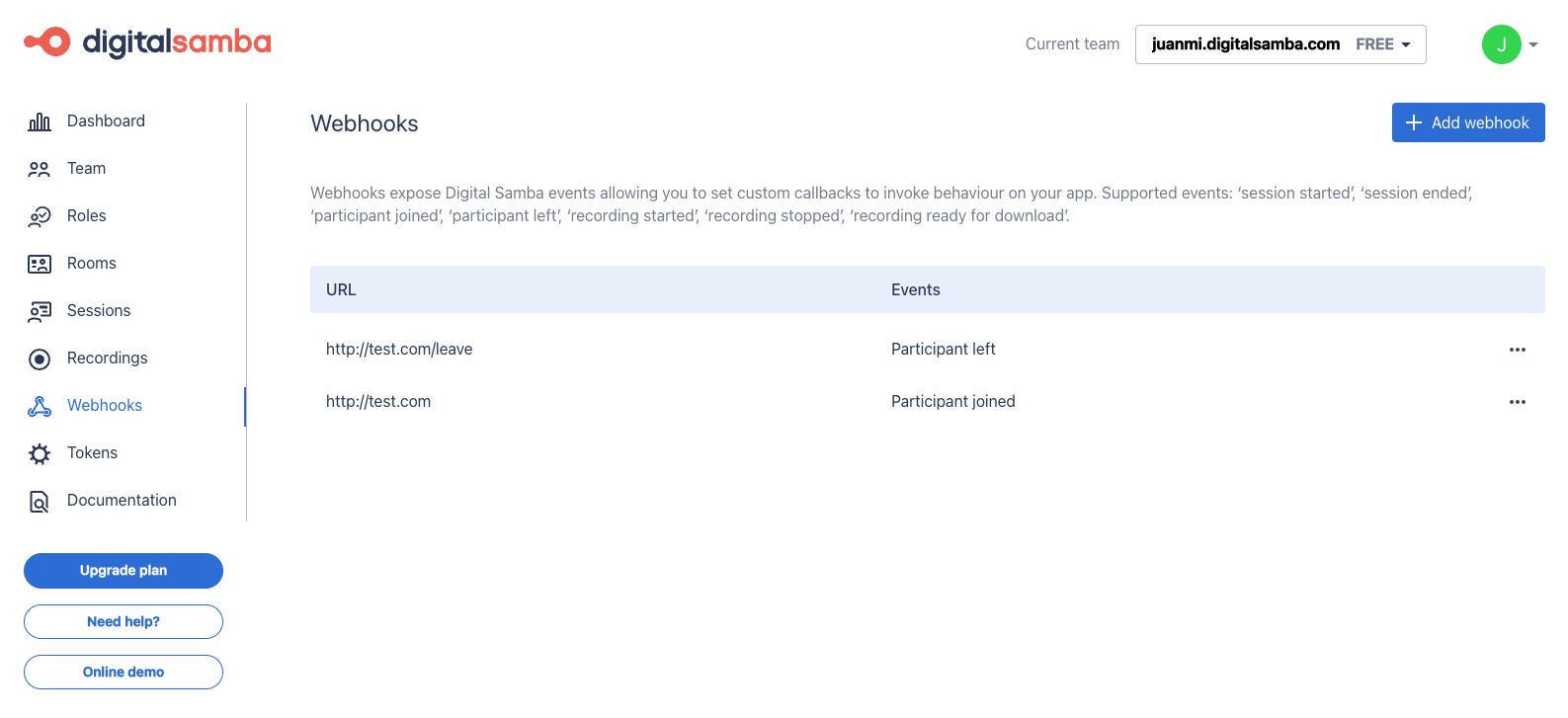Click the Roles icon in sidebar

coord(40,216)
